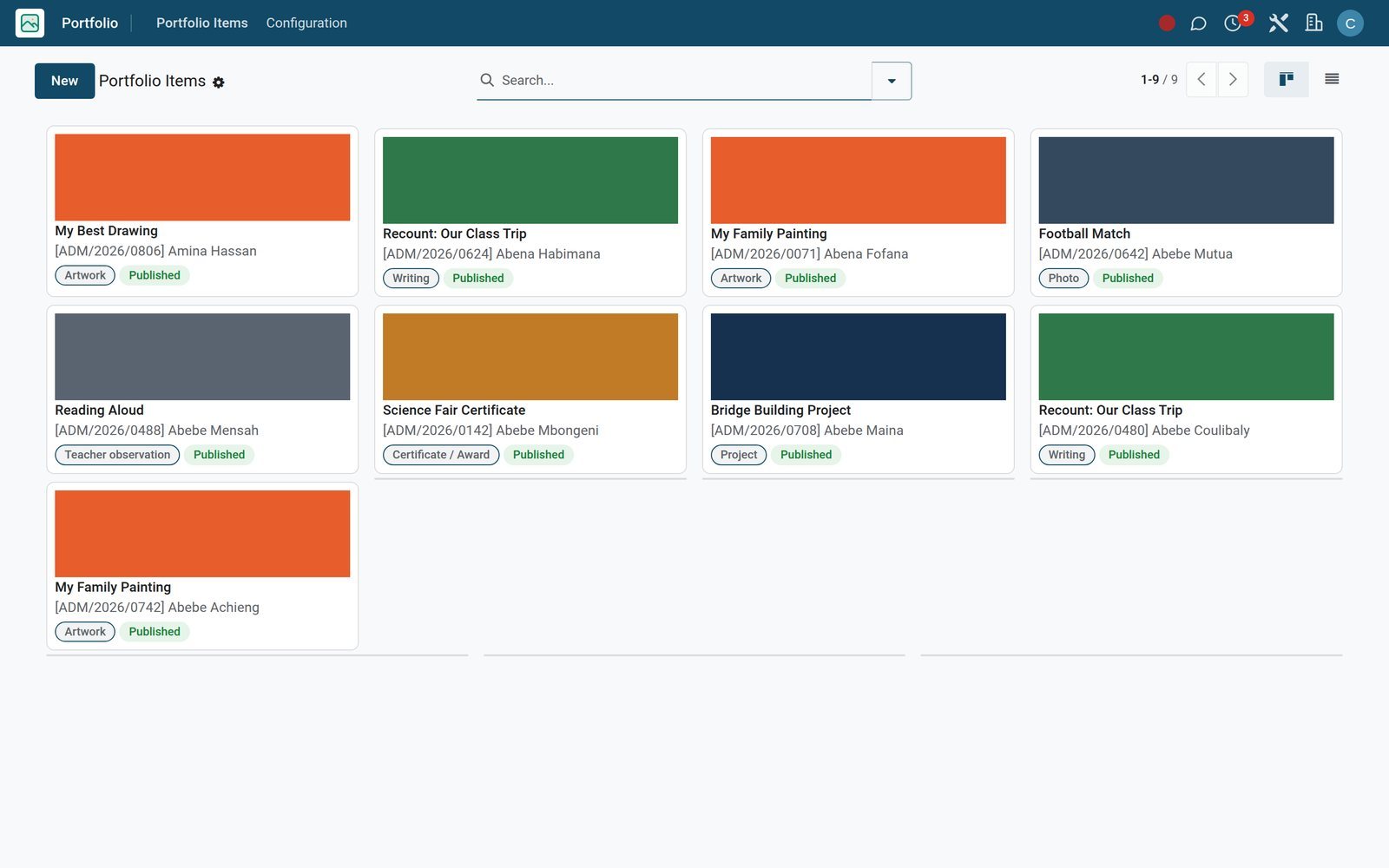
Task: Open the My Best Drawing cover image
Action: tap(202, 177)
